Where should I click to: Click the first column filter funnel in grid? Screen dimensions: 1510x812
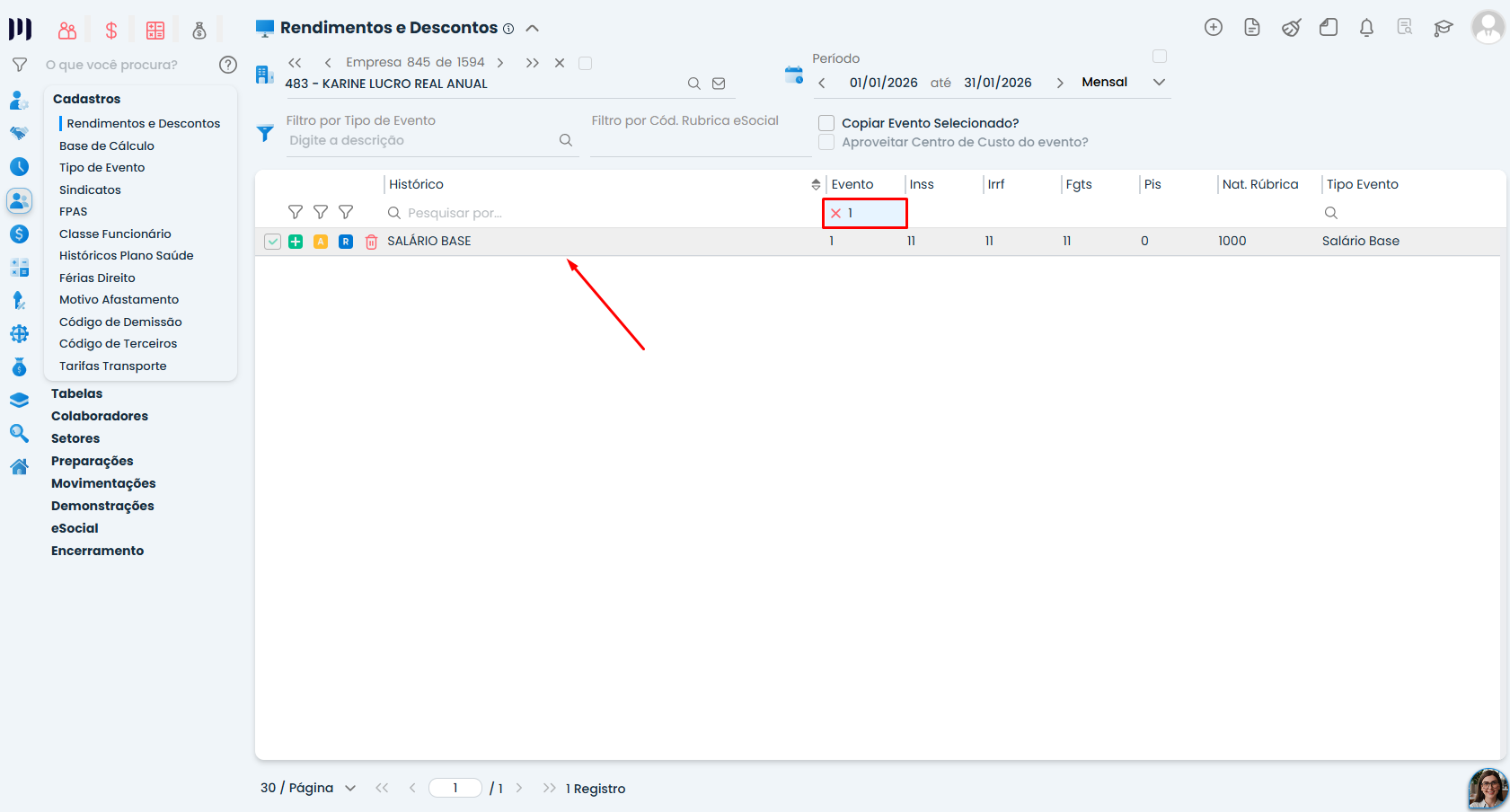point(296,212)
